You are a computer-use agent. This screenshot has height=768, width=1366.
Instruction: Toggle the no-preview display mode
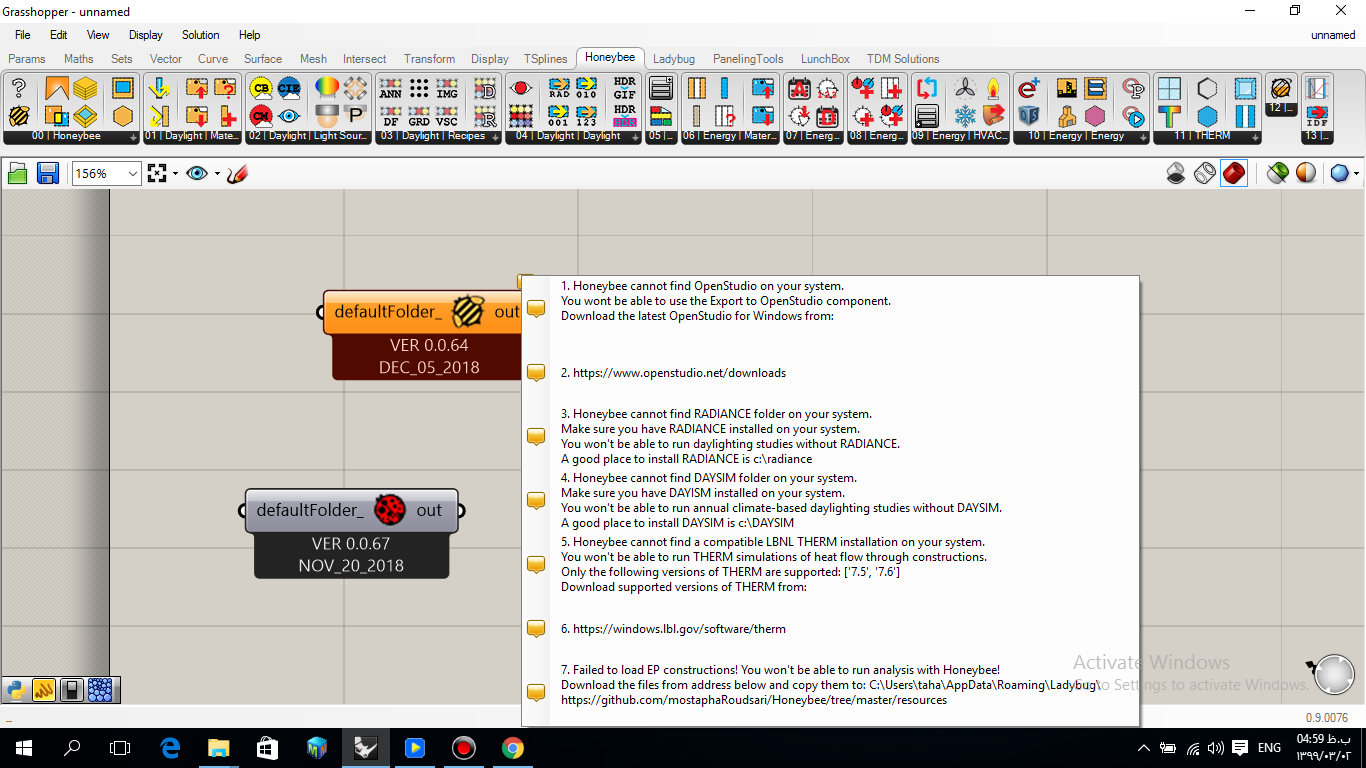point(1177,174)
